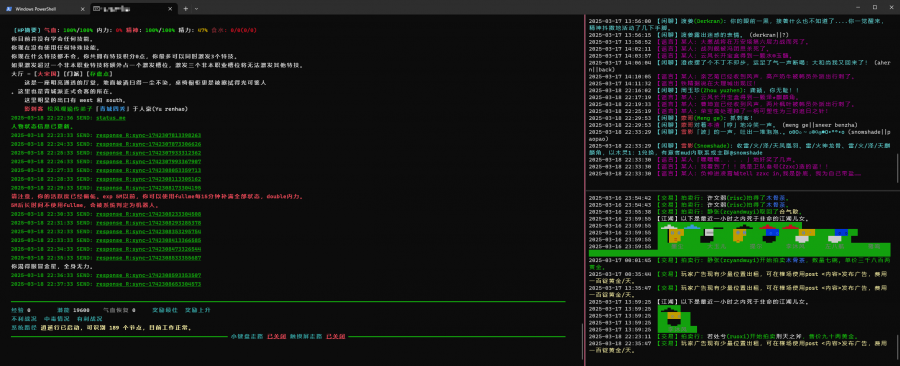
Task: Open a new terminal tab with plus
Action: (185, 9)
